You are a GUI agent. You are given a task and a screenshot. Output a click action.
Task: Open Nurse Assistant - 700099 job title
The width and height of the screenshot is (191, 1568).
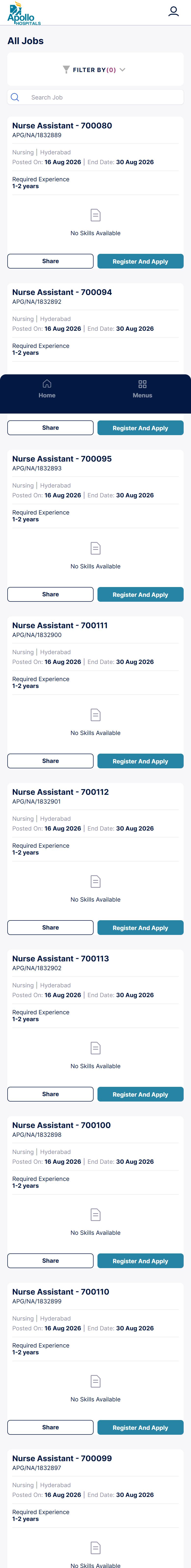tap(62, 1458)
